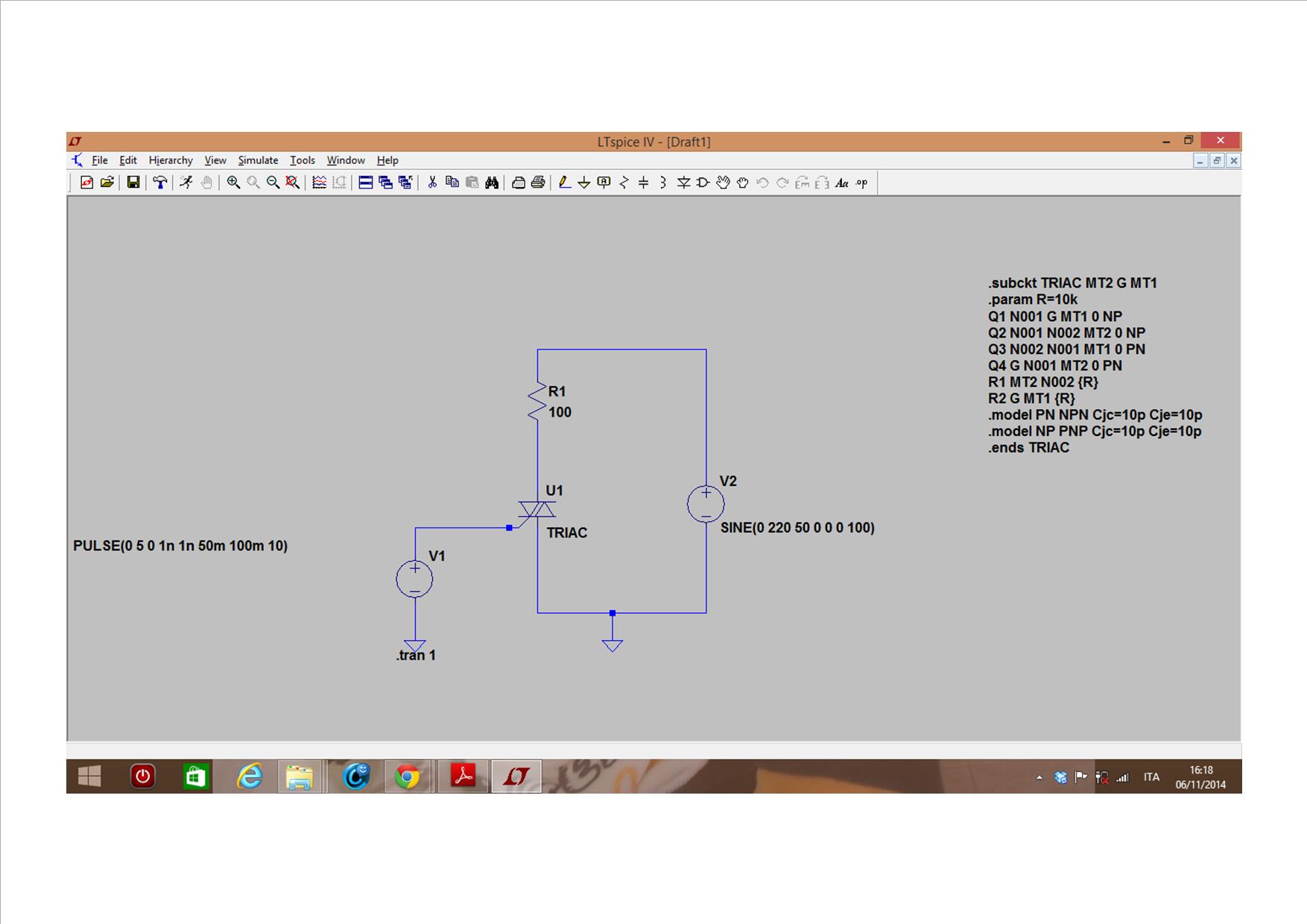Click the .tran 1 directive text
This screenshot has height=924, width=1307.
416,656
